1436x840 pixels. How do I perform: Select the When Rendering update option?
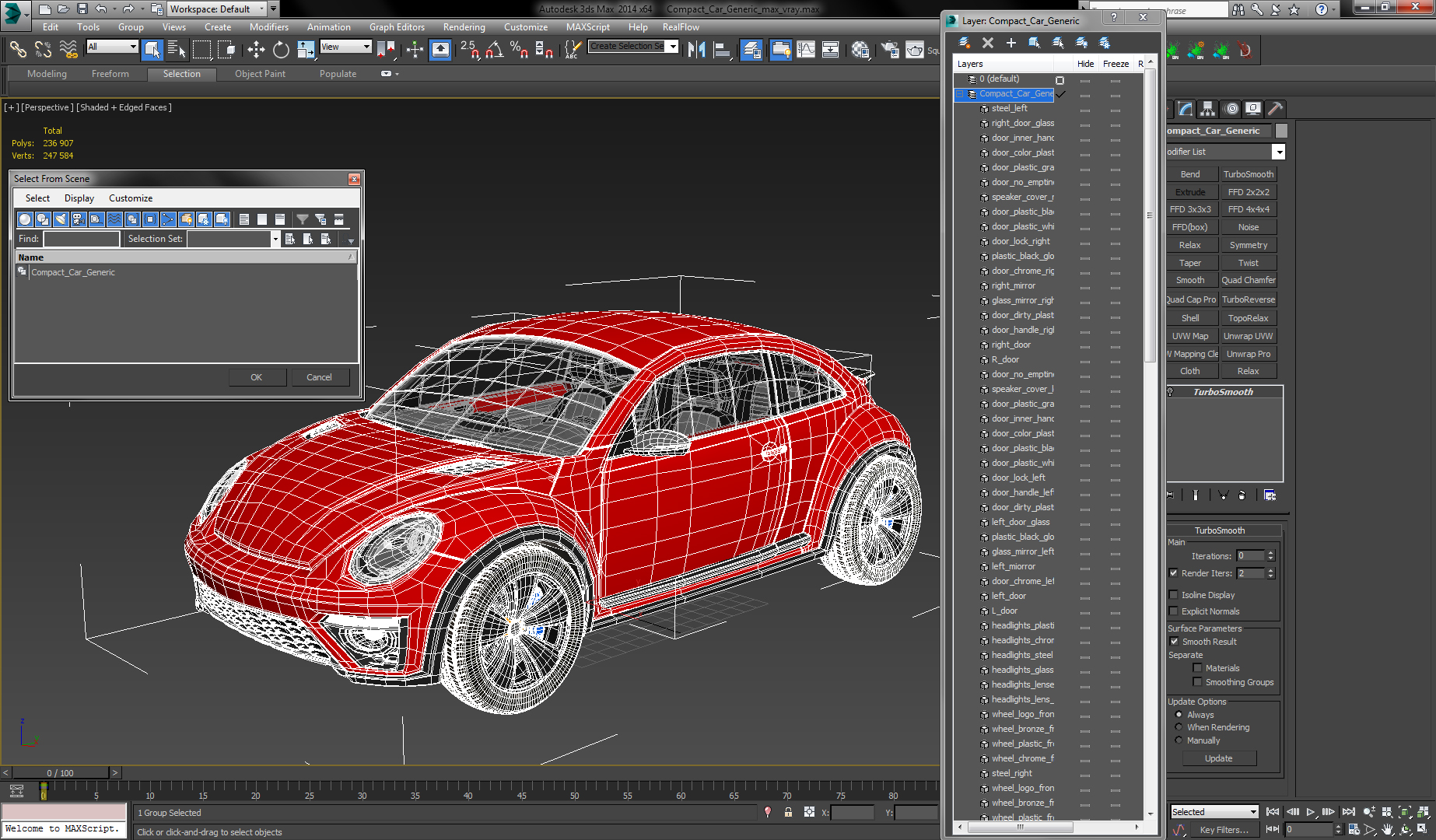(1179, 727)
